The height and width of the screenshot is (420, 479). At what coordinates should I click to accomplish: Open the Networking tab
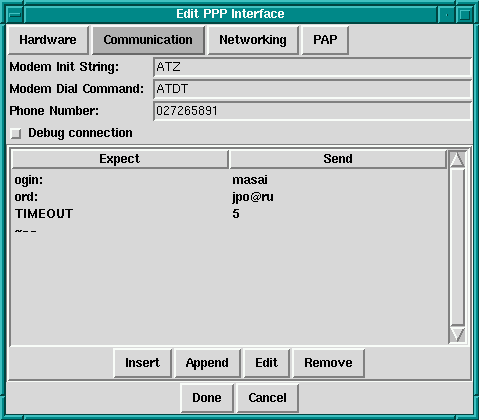pyautogui.click(x=253, y=40)
